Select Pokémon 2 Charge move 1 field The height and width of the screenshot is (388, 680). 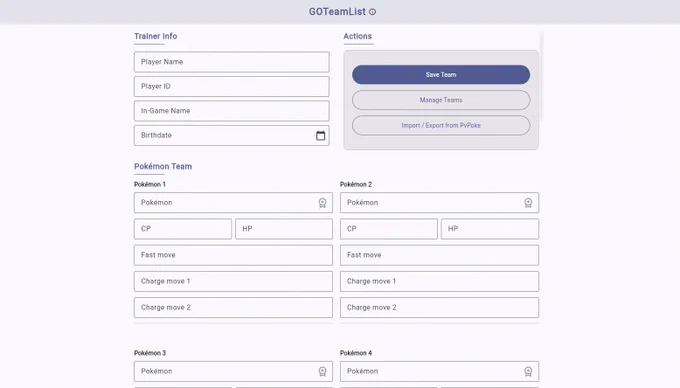[439, 281]
